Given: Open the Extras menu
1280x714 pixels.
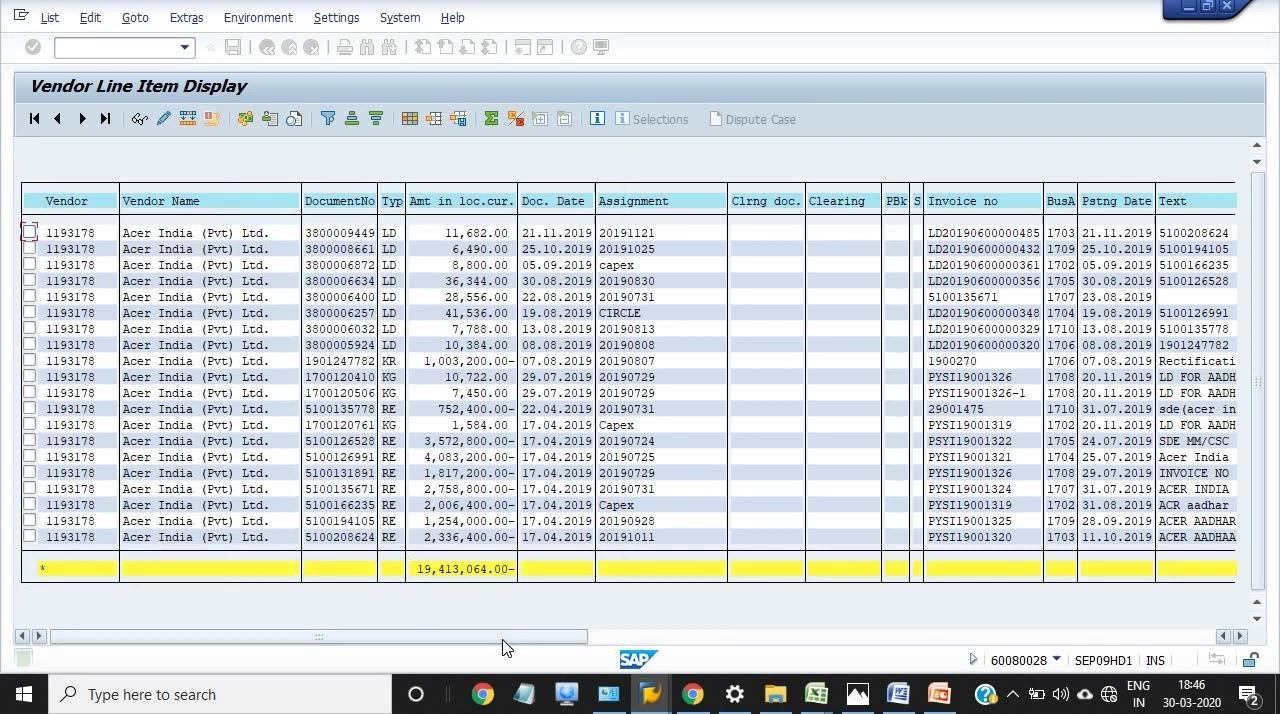Looking at the screenshot, I should (x=186, y=18).
